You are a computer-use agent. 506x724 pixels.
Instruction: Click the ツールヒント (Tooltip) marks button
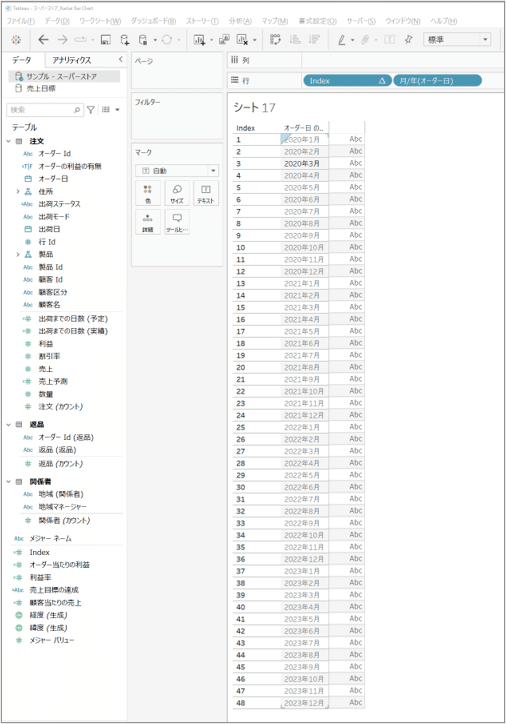tap(177, 222)
